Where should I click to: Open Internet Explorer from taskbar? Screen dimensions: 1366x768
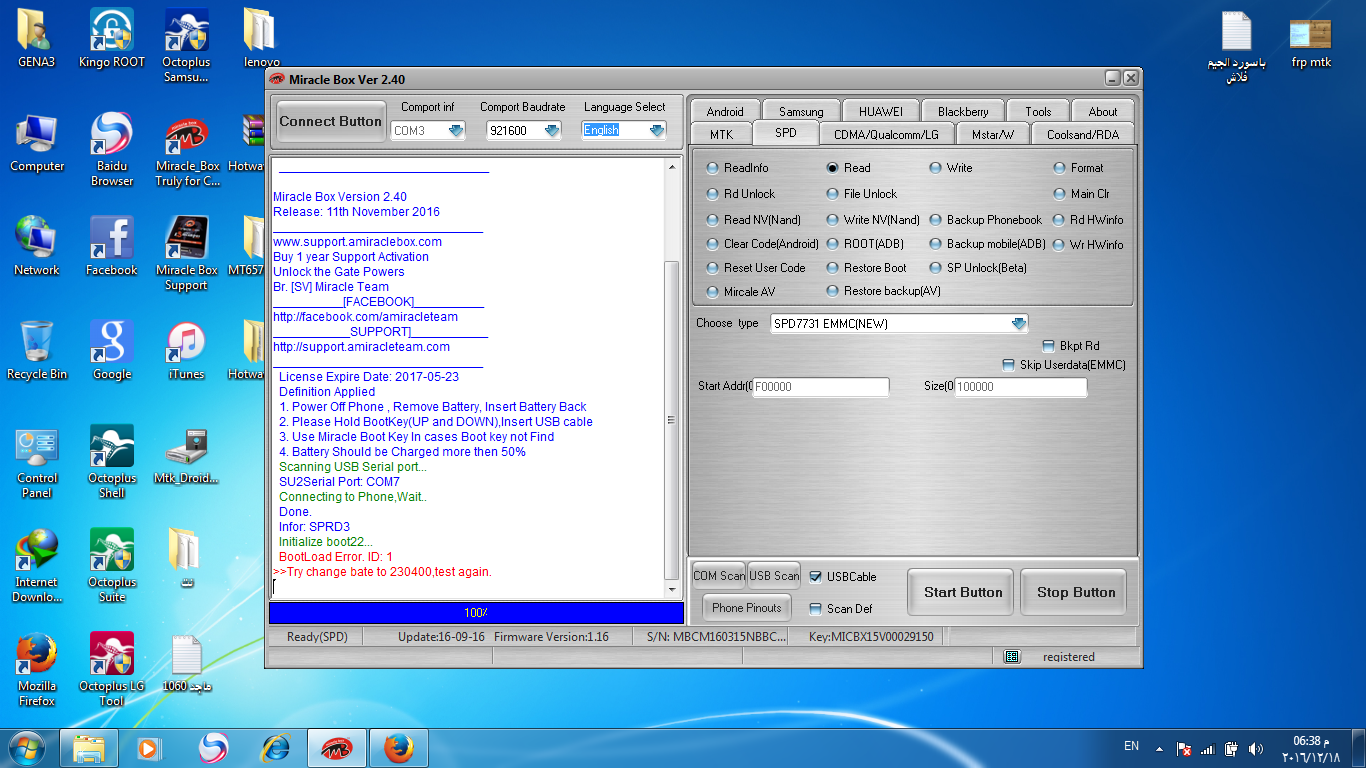pyautogui.click(x=274, y=748)
